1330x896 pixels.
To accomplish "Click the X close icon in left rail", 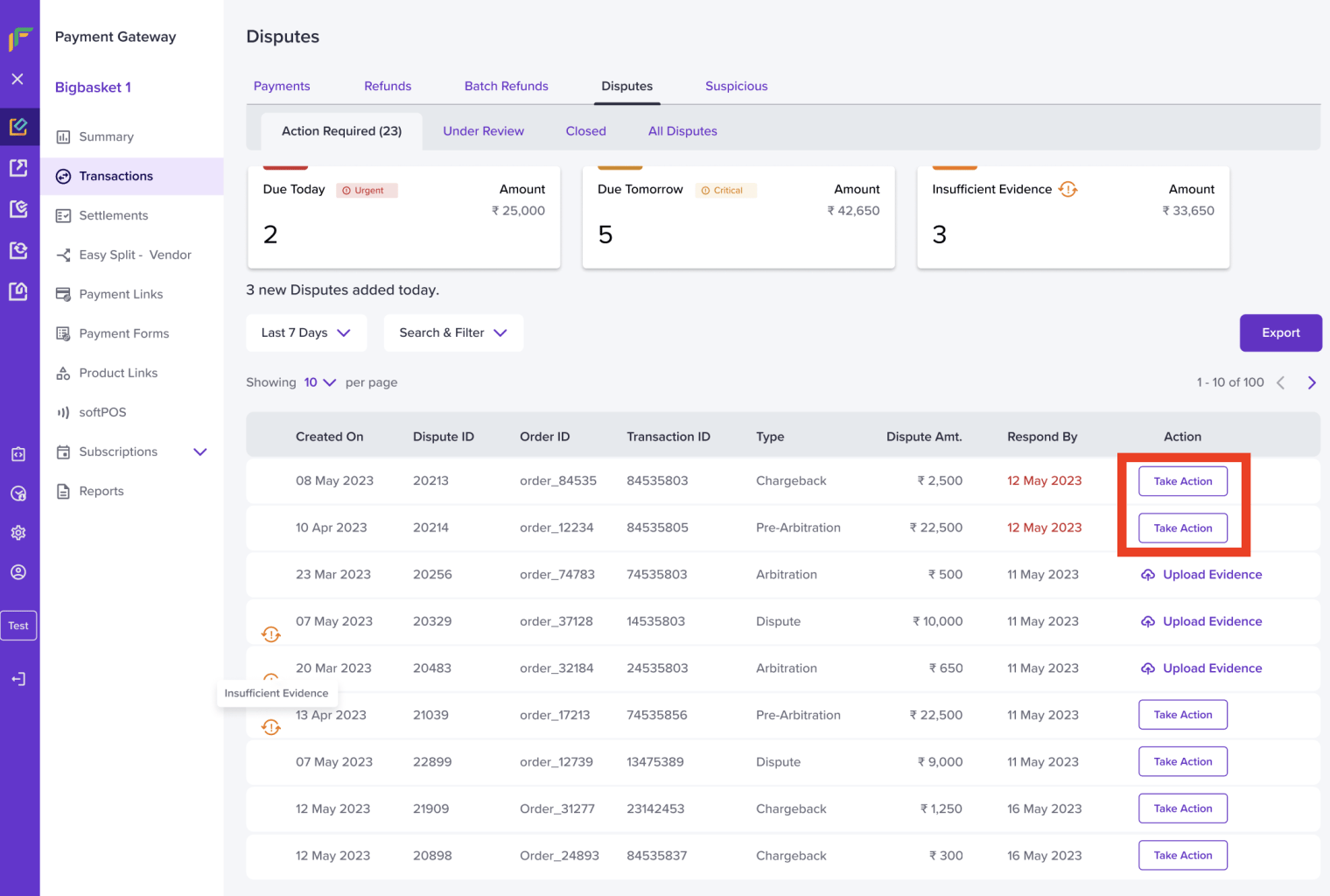I will pyautogui.click(x=17, y=79).
